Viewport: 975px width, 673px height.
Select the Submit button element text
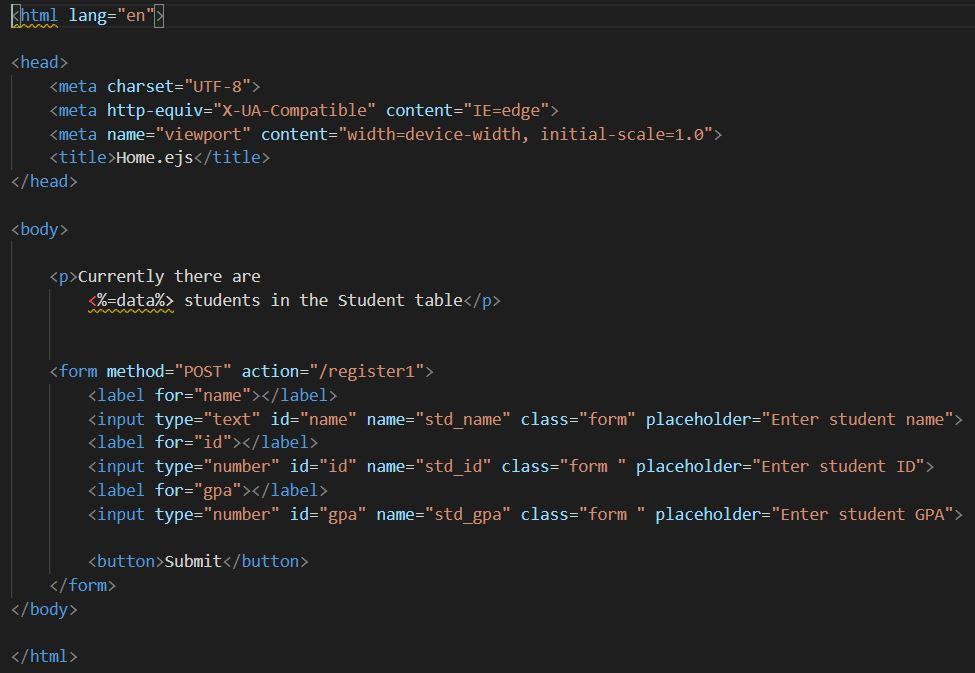tap(195, 561)
